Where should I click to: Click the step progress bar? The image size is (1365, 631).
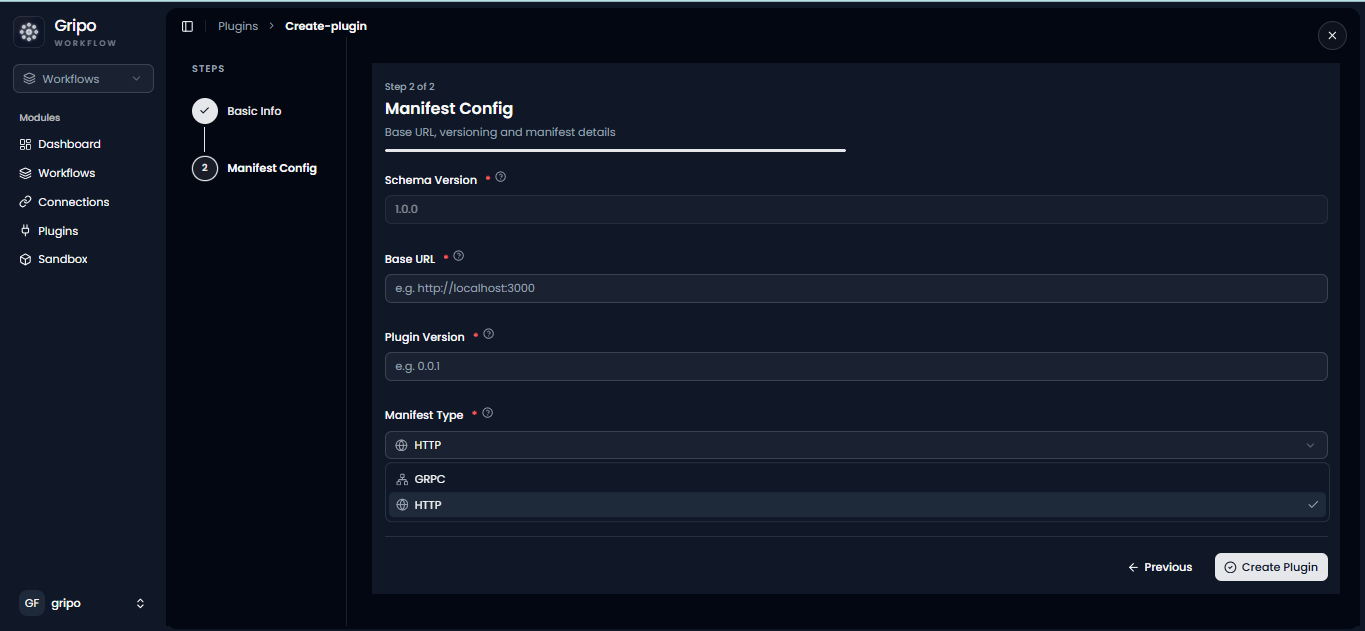click(615, 150)
